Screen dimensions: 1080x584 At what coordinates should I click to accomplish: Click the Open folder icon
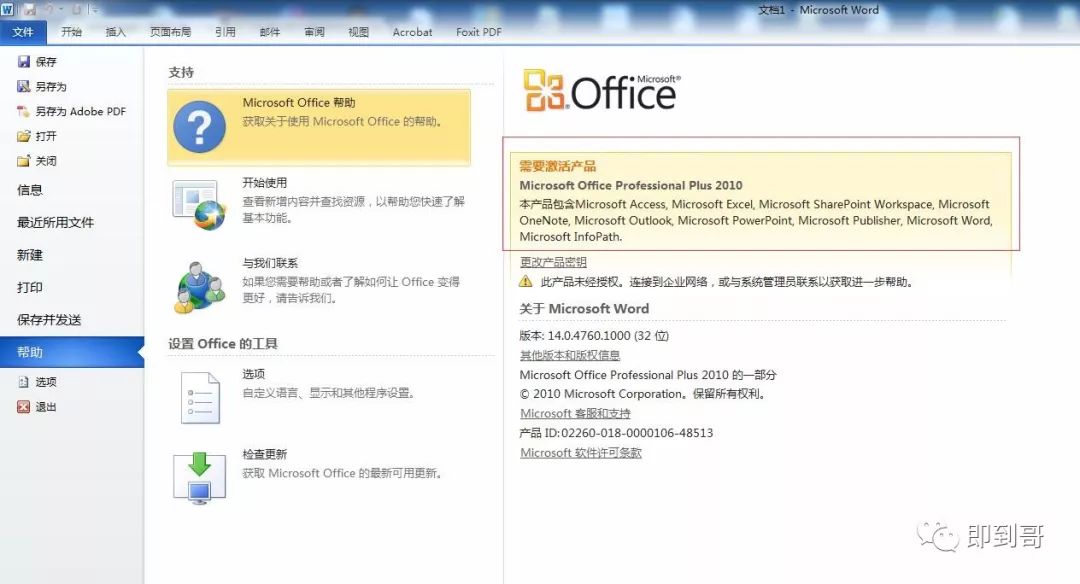tap(24, 136)
